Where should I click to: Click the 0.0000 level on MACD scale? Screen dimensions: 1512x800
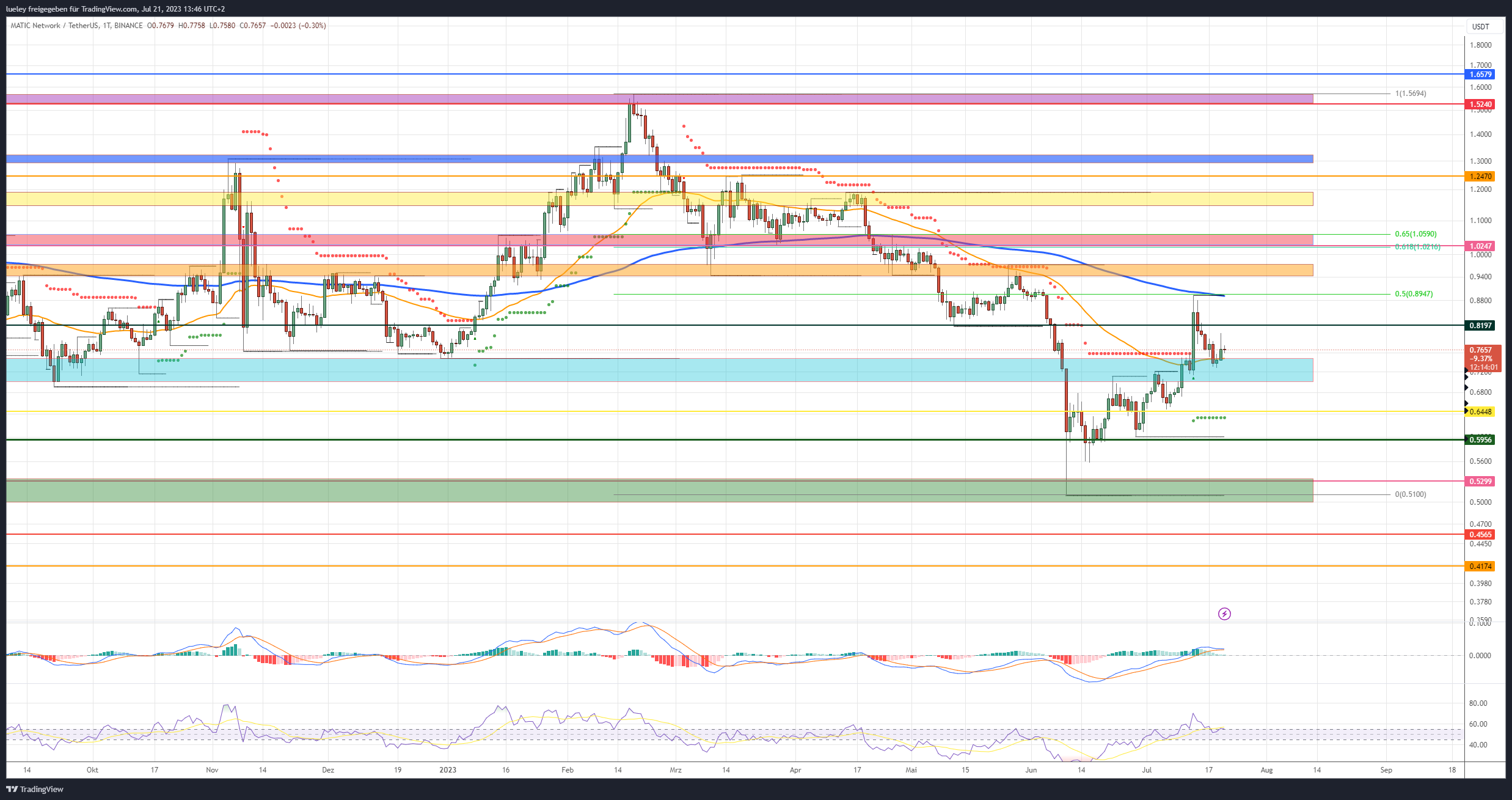point(1480,656)
